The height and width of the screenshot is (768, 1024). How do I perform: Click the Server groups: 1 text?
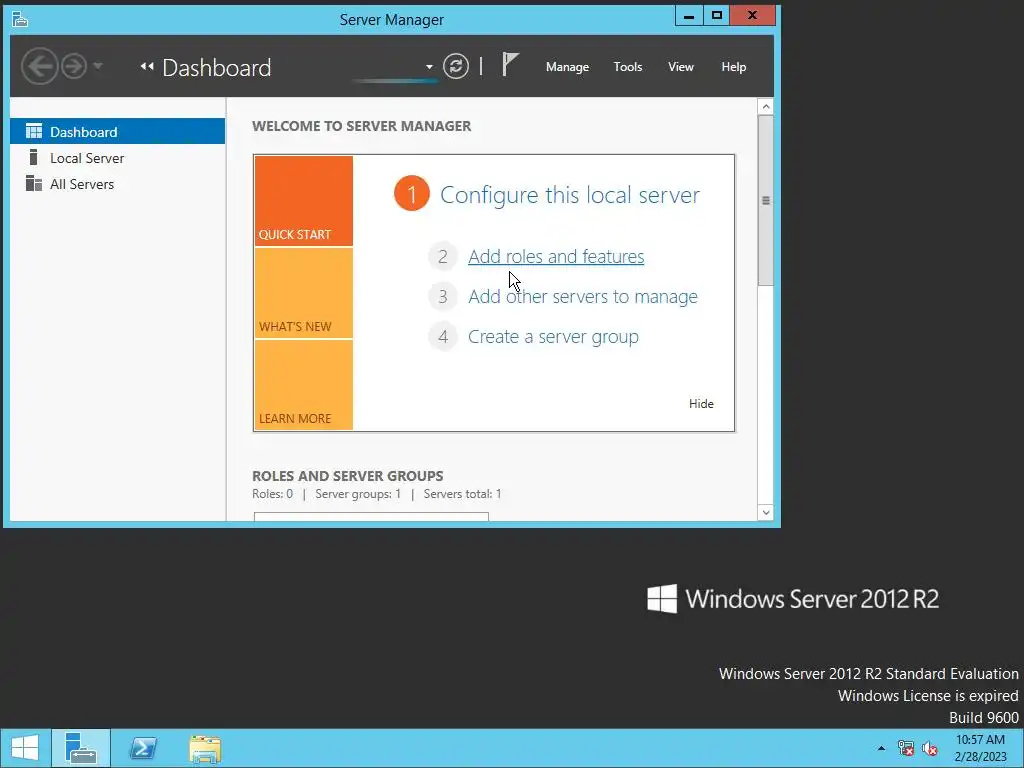click(358, 494)
